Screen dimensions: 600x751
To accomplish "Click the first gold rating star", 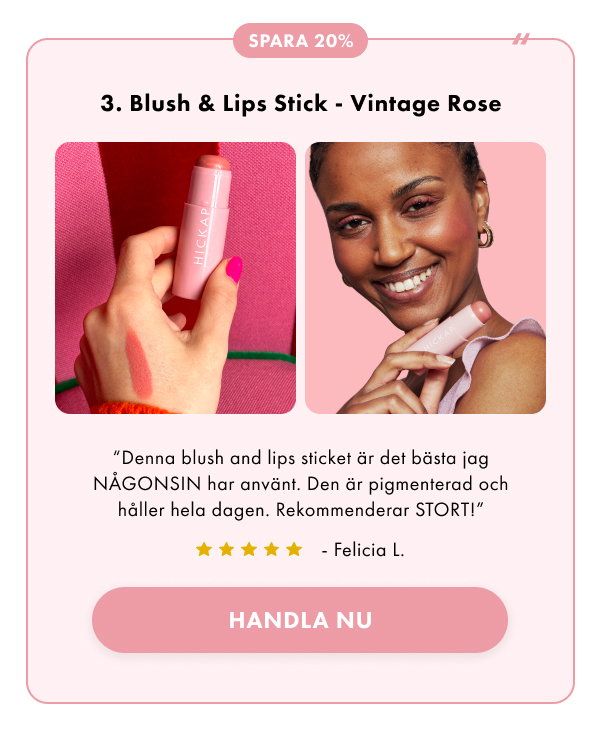I will (204, 549).
